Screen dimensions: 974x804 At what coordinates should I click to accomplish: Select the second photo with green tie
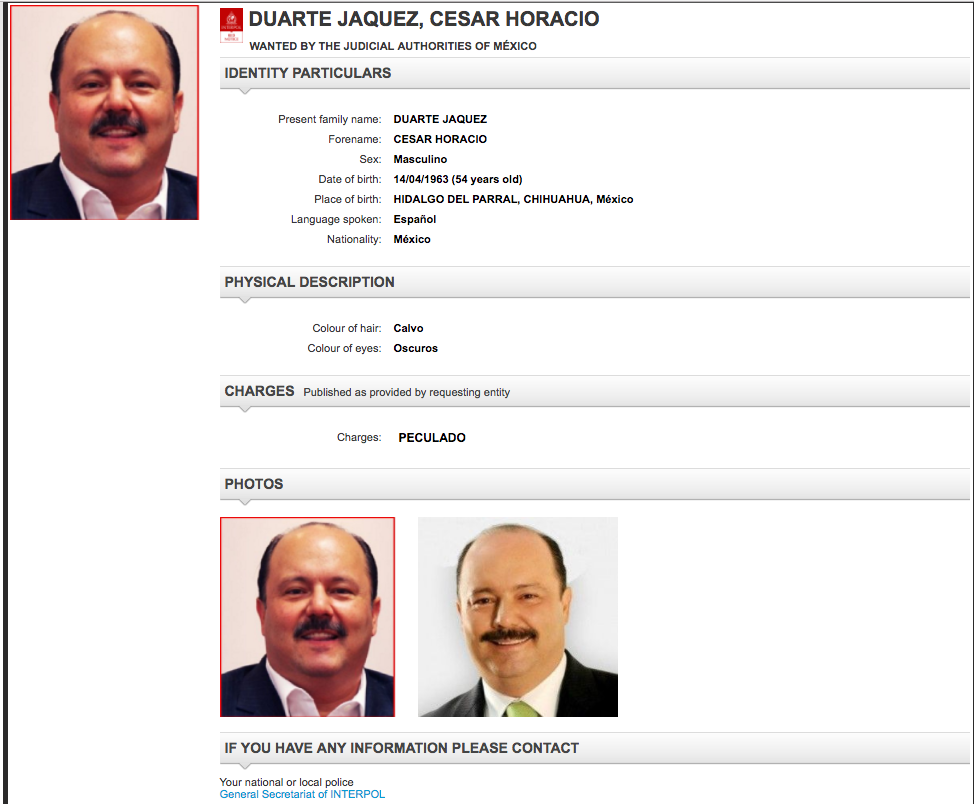[517, 617]
